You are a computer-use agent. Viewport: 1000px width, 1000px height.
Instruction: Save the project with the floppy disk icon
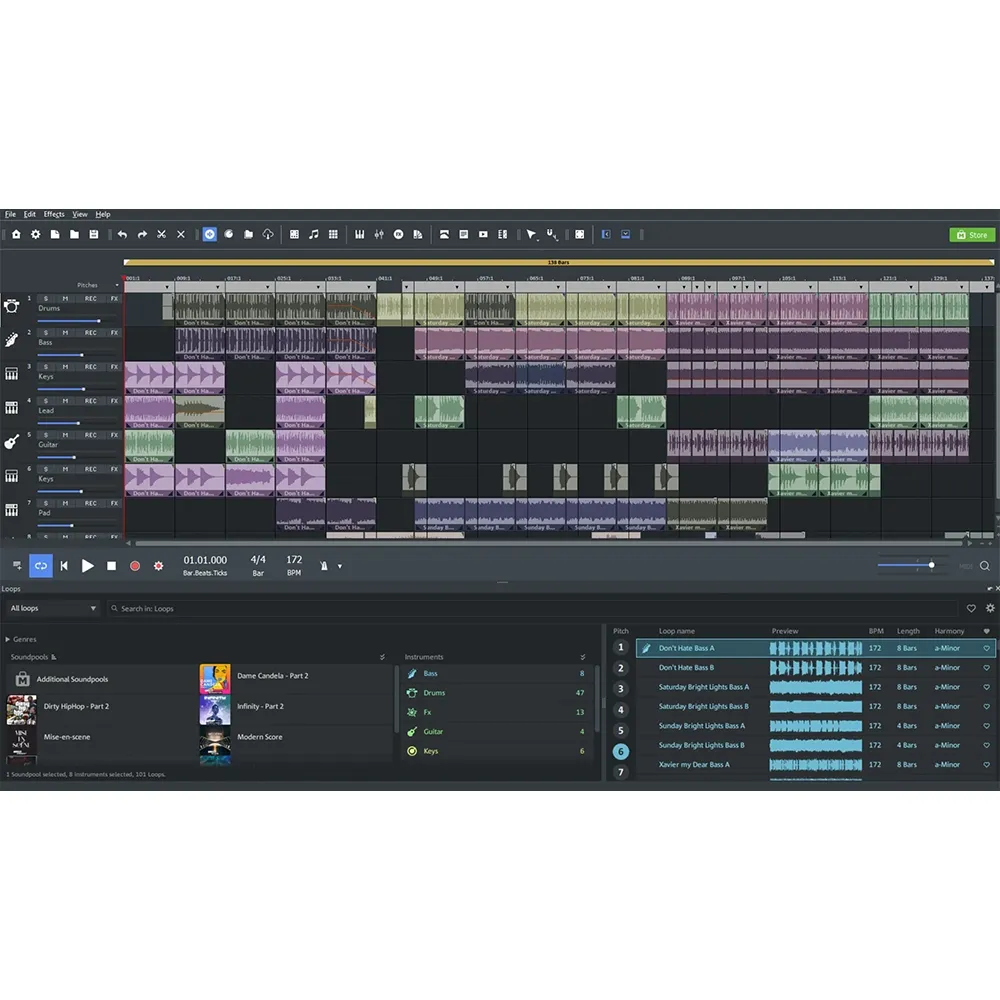point(94,235)
